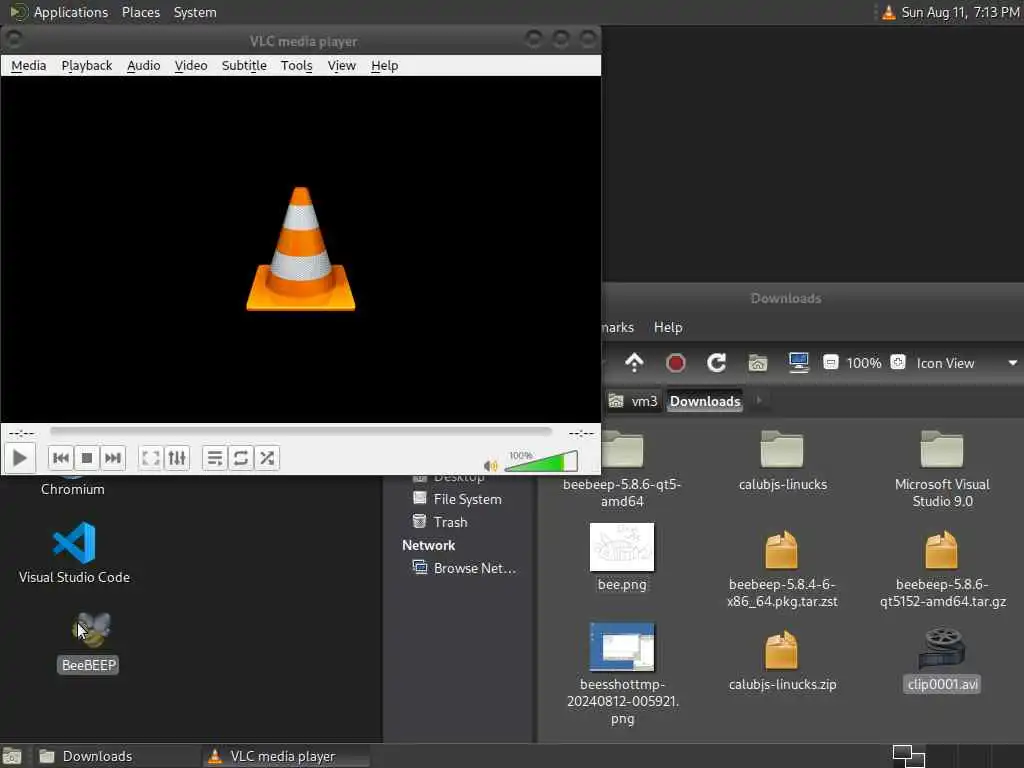The height and width of the screenshot is (768, 1024).
Task: Open the Icon View dropdown
Action: 967,363
